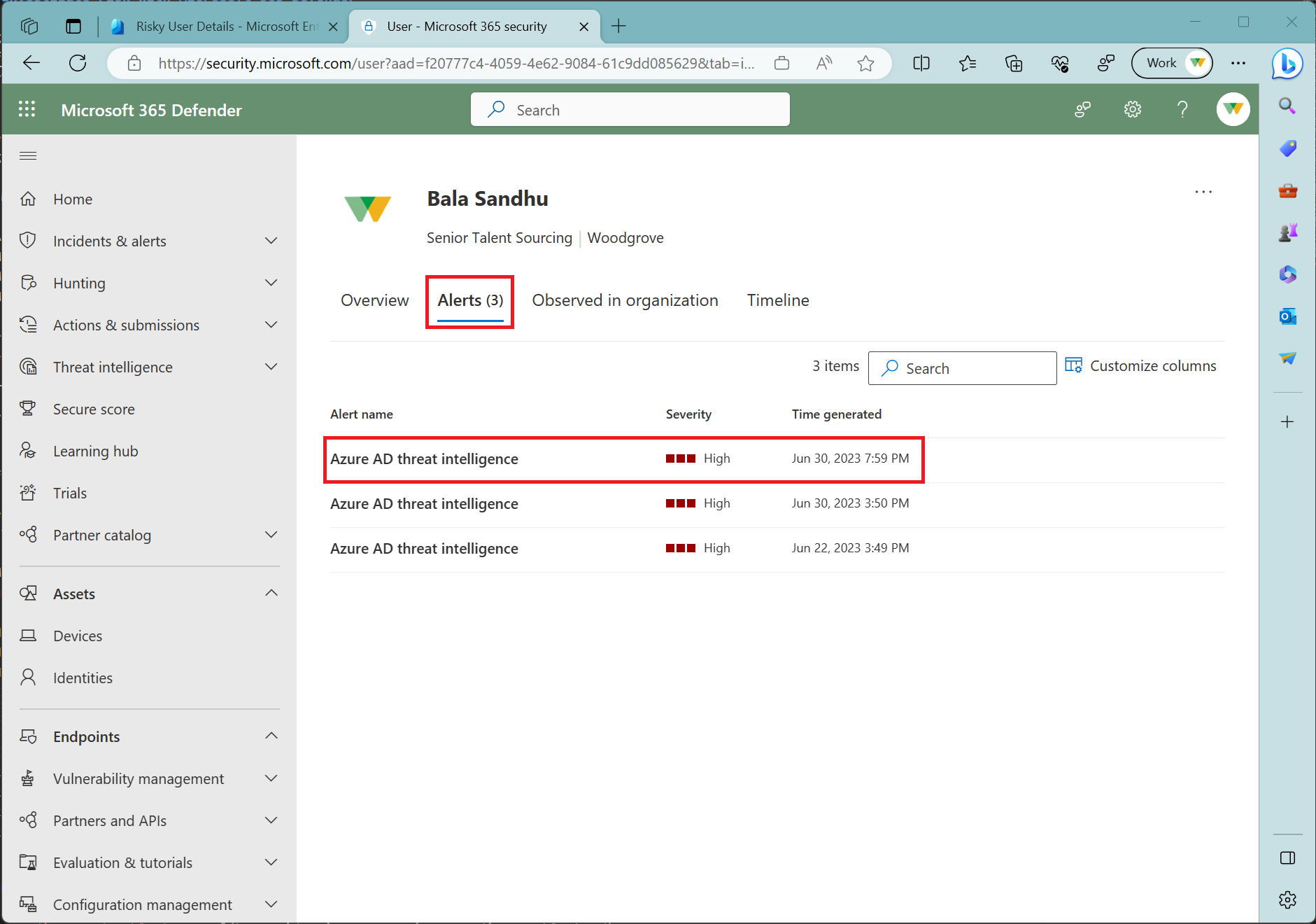Viewport: 1316px width, 924px height.
Task: Open Observed in organization tab
Action: (625, 300)
